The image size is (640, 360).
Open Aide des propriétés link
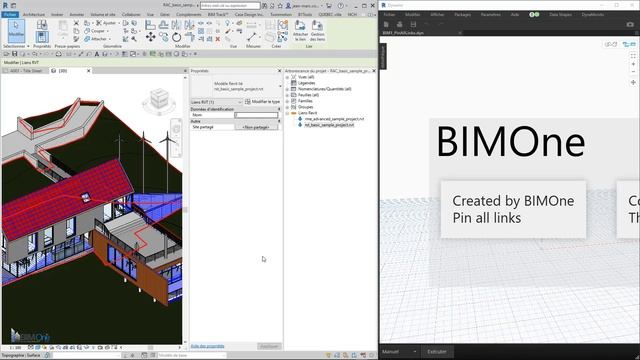[x=207, y=346]
